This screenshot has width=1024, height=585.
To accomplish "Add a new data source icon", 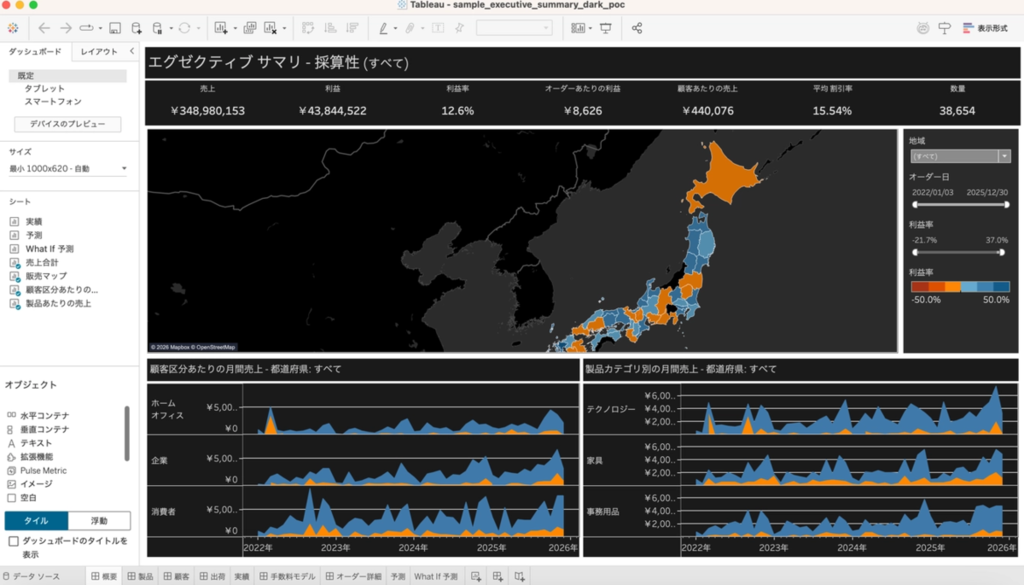I will 136,28.
